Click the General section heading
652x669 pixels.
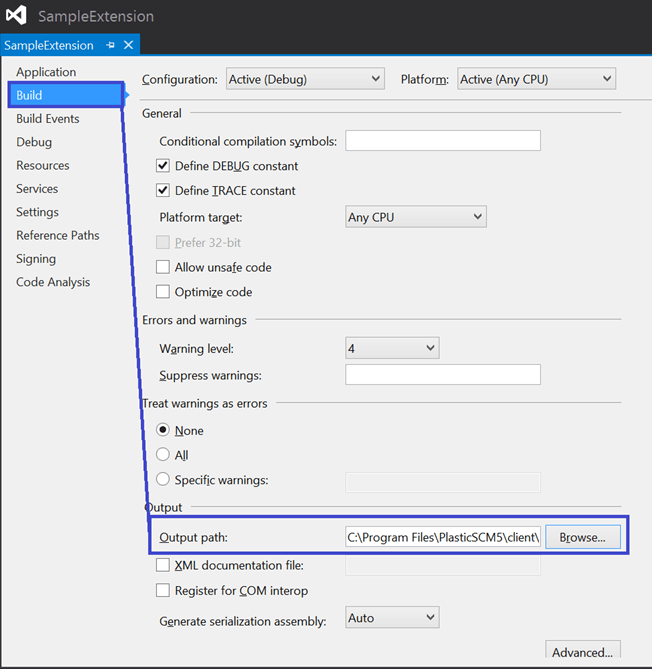coord(162,113)
